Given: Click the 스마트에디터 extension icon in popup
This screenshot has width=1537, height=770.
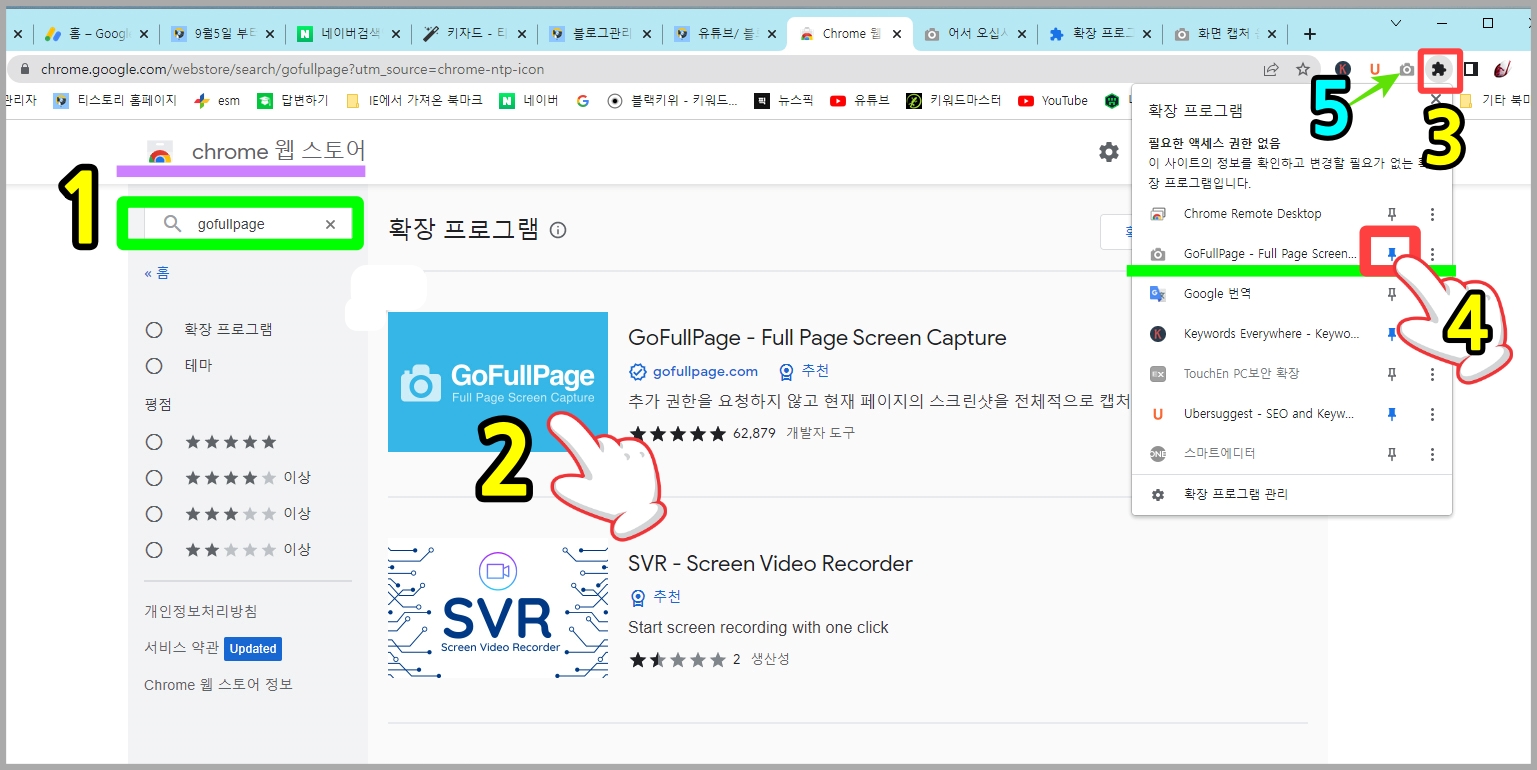Looking at the screenshot, I should [x=1158, y=454].
